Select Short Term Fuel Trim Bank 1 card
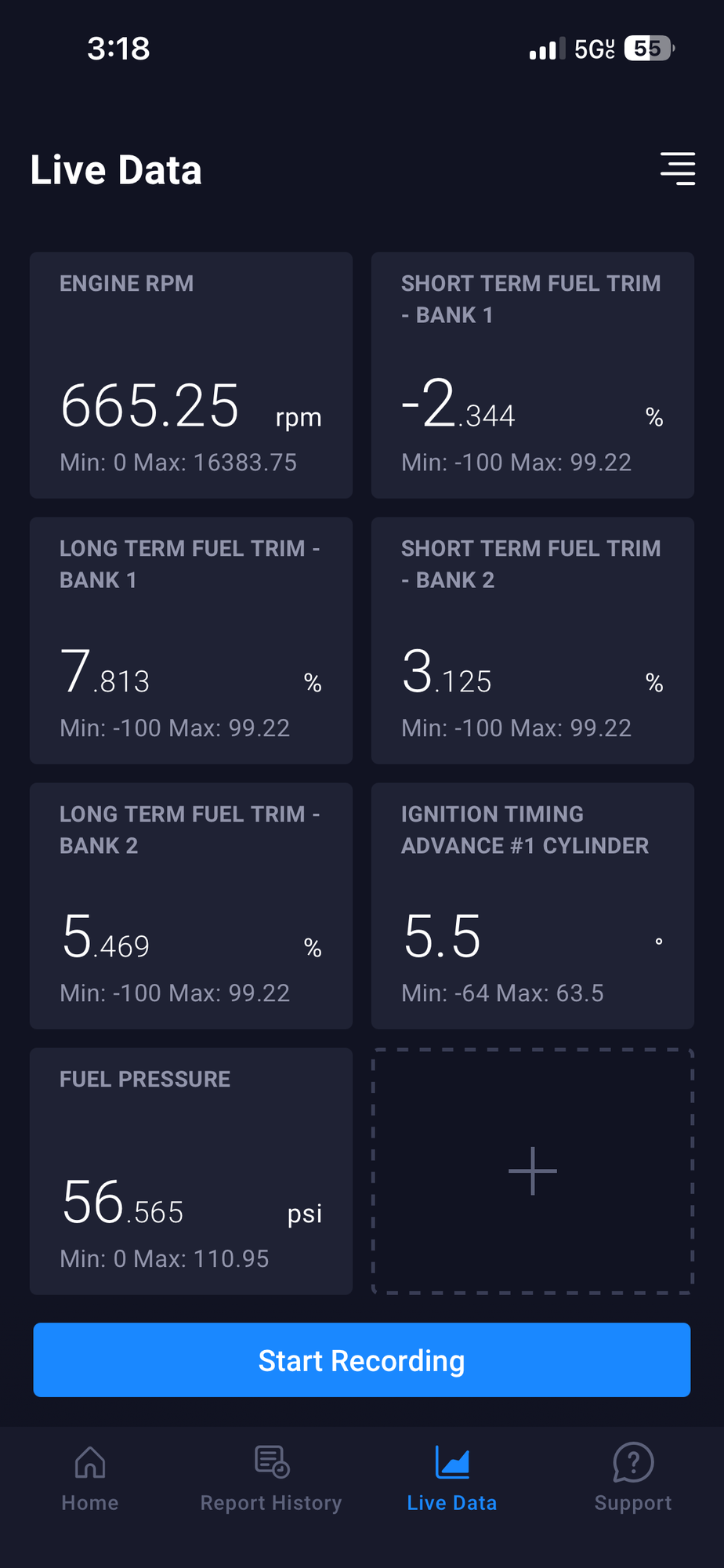 [533, 375]
